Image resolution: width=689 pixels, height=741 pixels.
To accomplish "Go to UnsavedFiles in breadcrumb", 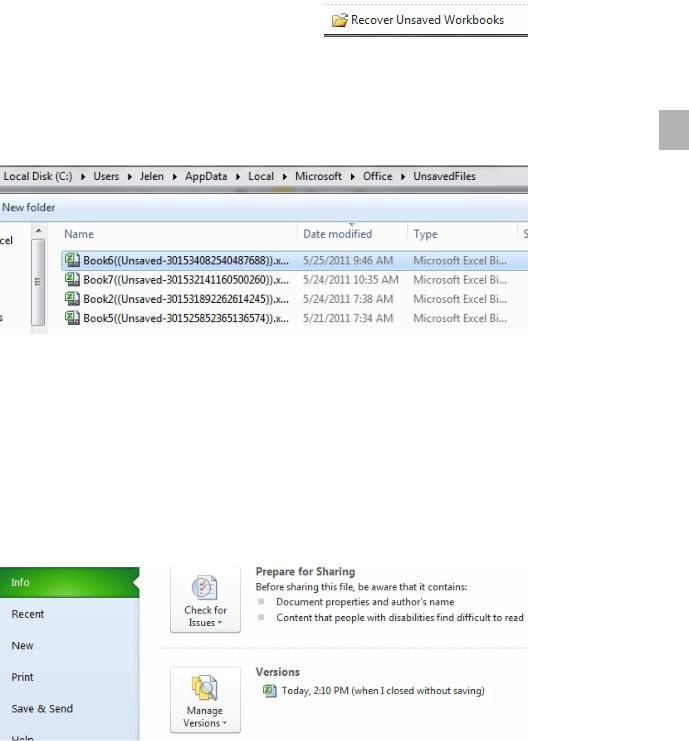I will pyautogui.click(x=444, y=176).
